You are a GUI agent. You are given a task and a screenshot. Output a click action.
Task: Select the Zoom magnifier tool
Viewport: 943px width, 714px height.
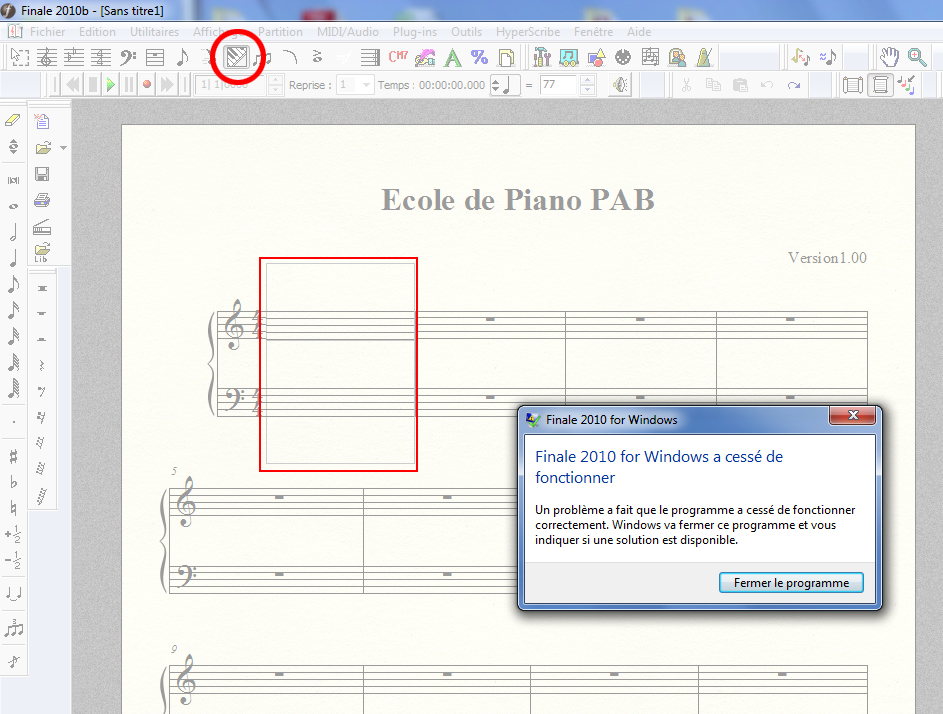click(x=916, y=58)
